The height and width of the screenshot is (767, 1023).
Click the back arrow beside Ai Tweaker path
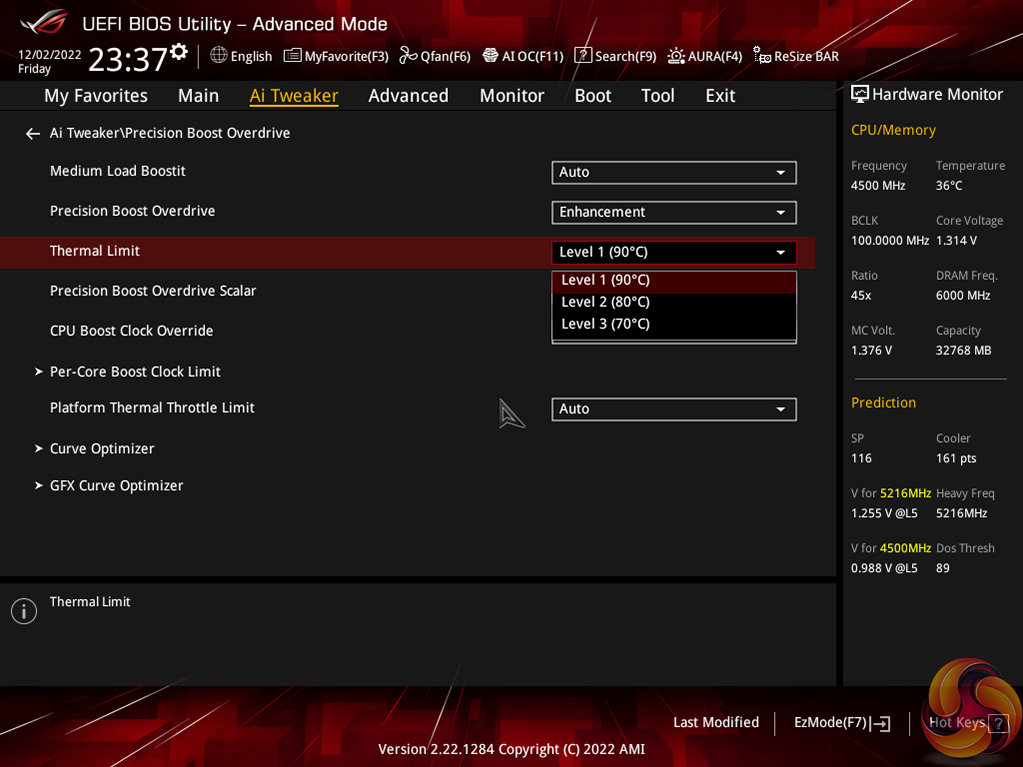[x=32, y=133]
